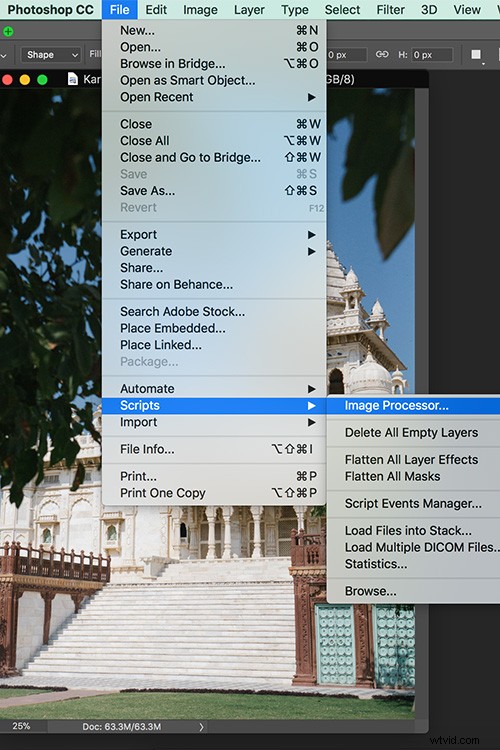Open the View menu
Screen dimensions: 500x750
pos(467,10)
